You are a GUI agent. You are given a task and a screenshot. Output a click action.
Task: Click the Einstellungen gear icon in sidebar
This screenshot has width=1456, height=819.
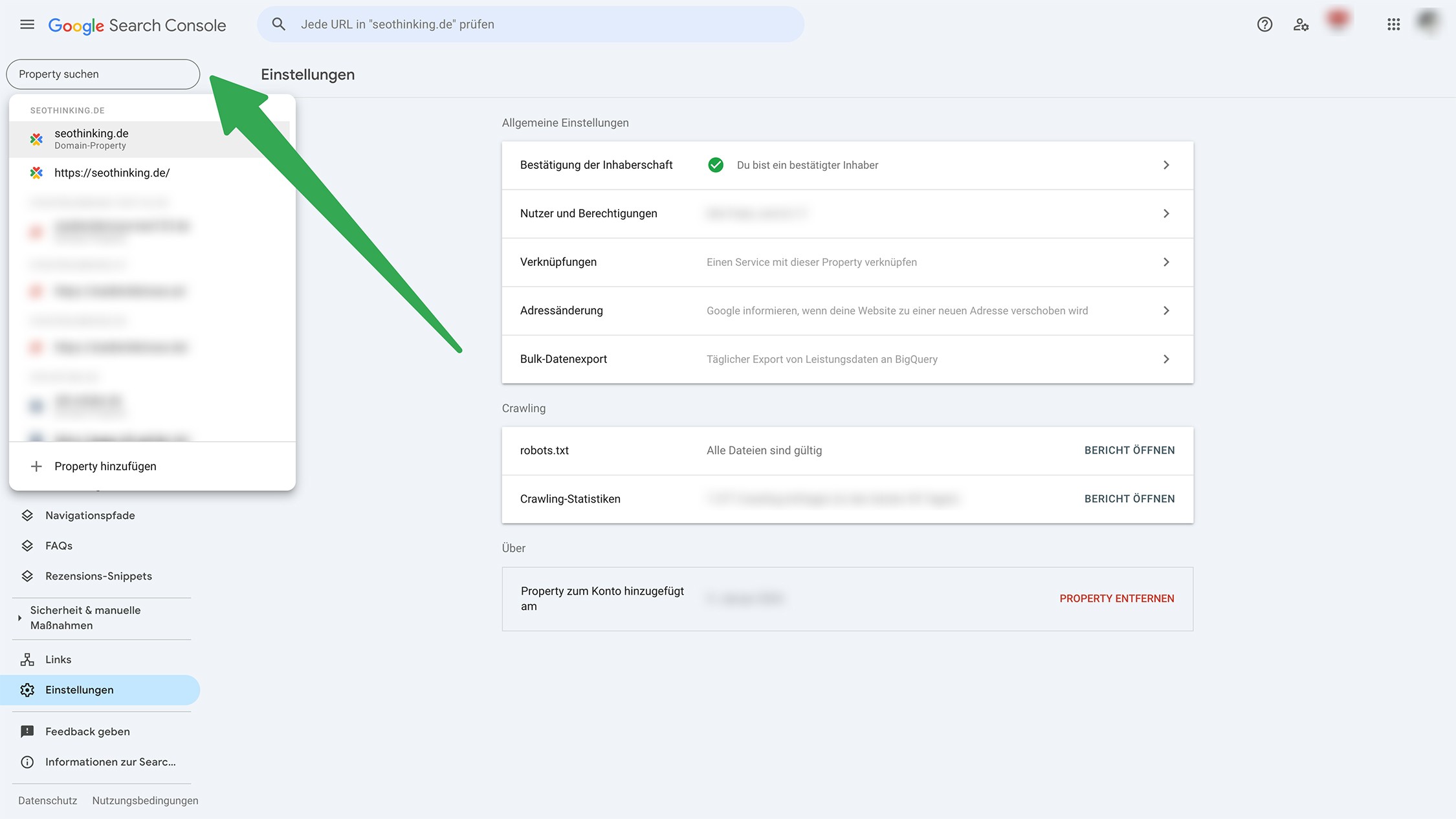tap(27, 690)
